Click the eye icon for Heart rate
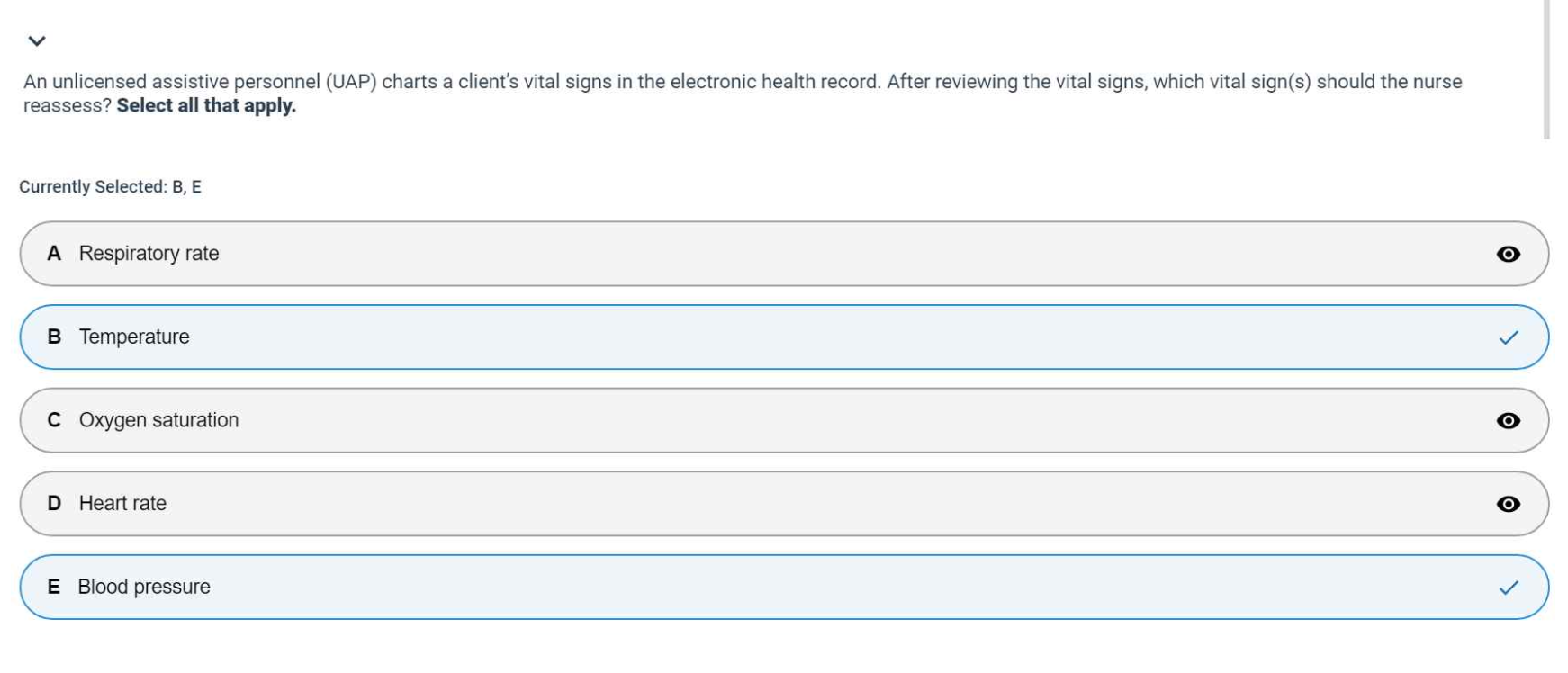Viewport: 1568px width, 673px height. point(1508,504)
